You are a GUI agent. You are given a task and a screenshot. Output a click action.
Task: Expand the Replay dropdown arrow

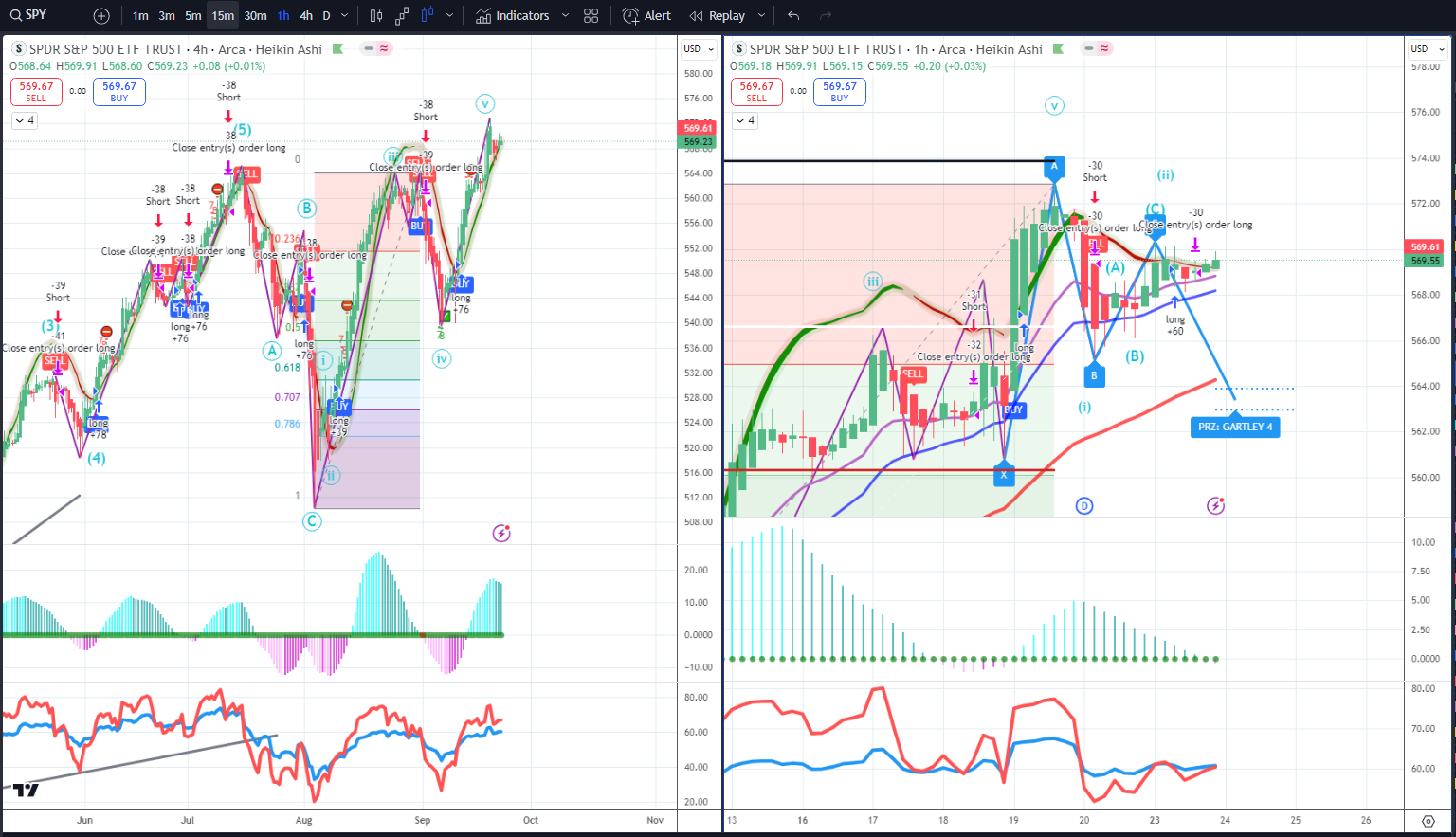[x=761, y=16]
